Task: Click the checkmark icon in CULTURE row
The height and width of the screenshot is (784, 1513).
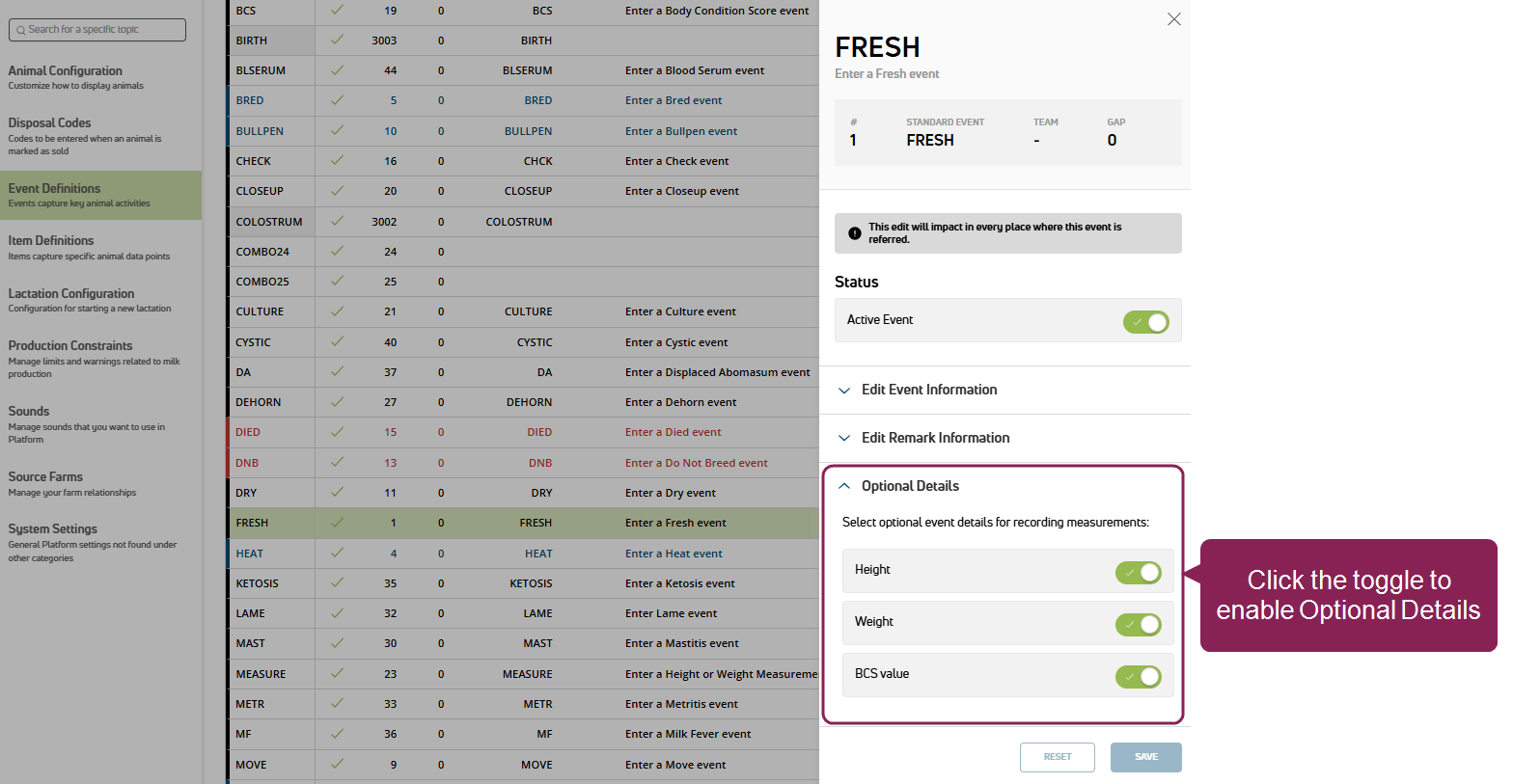Action: coord(337,311)
